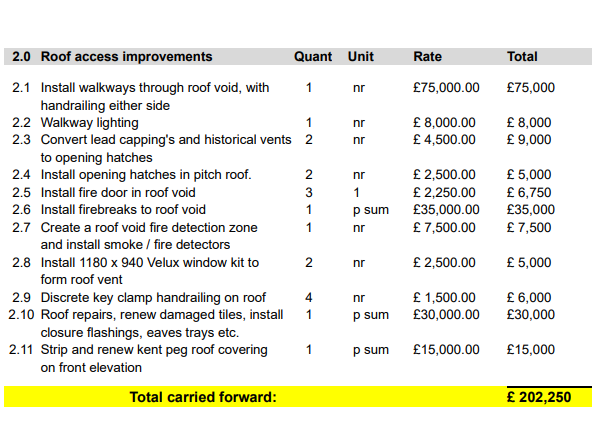Select the Velux window kit item description
597x437 pixels.
pos(150,271)
